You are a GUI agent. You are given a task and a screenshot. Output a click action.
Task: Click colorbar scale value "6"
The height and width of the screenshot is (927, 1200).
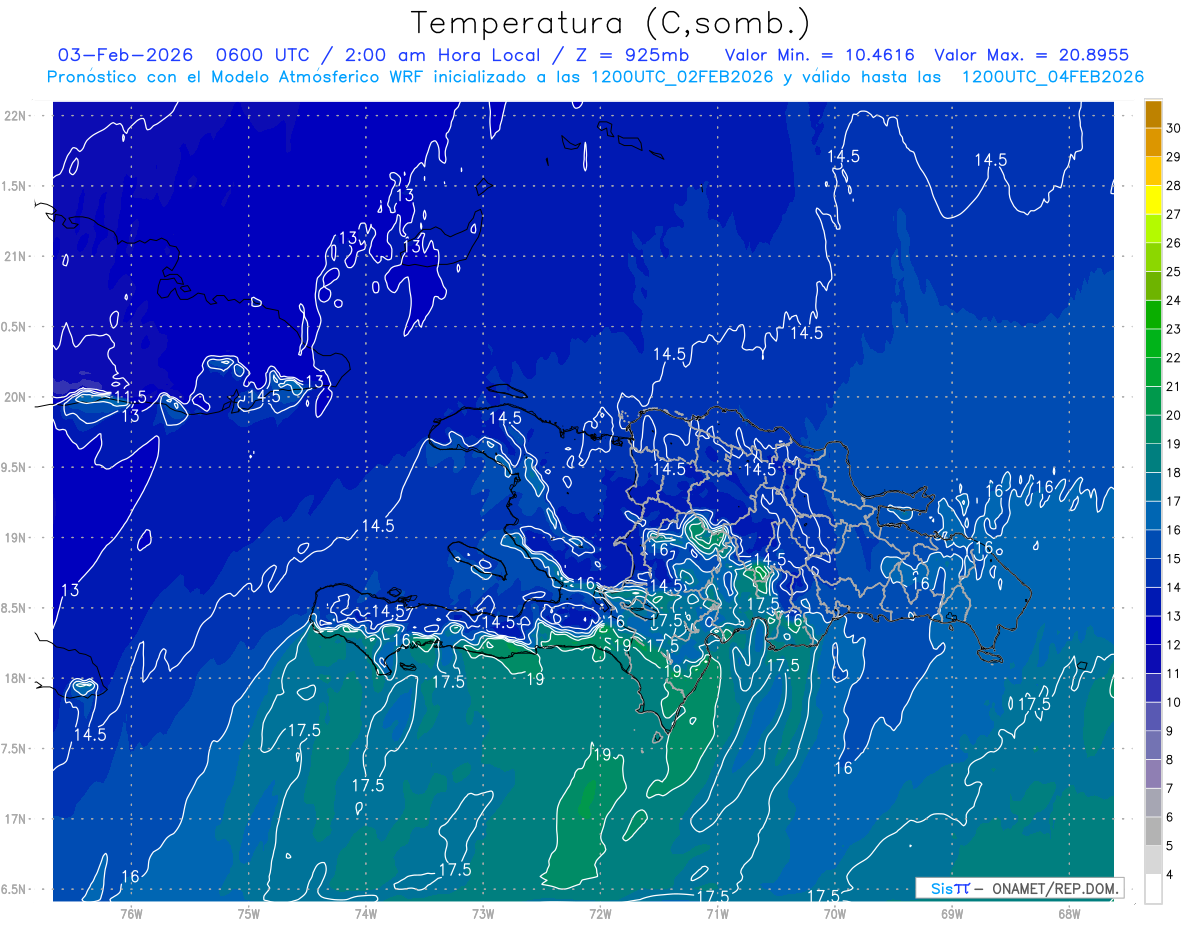(1171, 817)
